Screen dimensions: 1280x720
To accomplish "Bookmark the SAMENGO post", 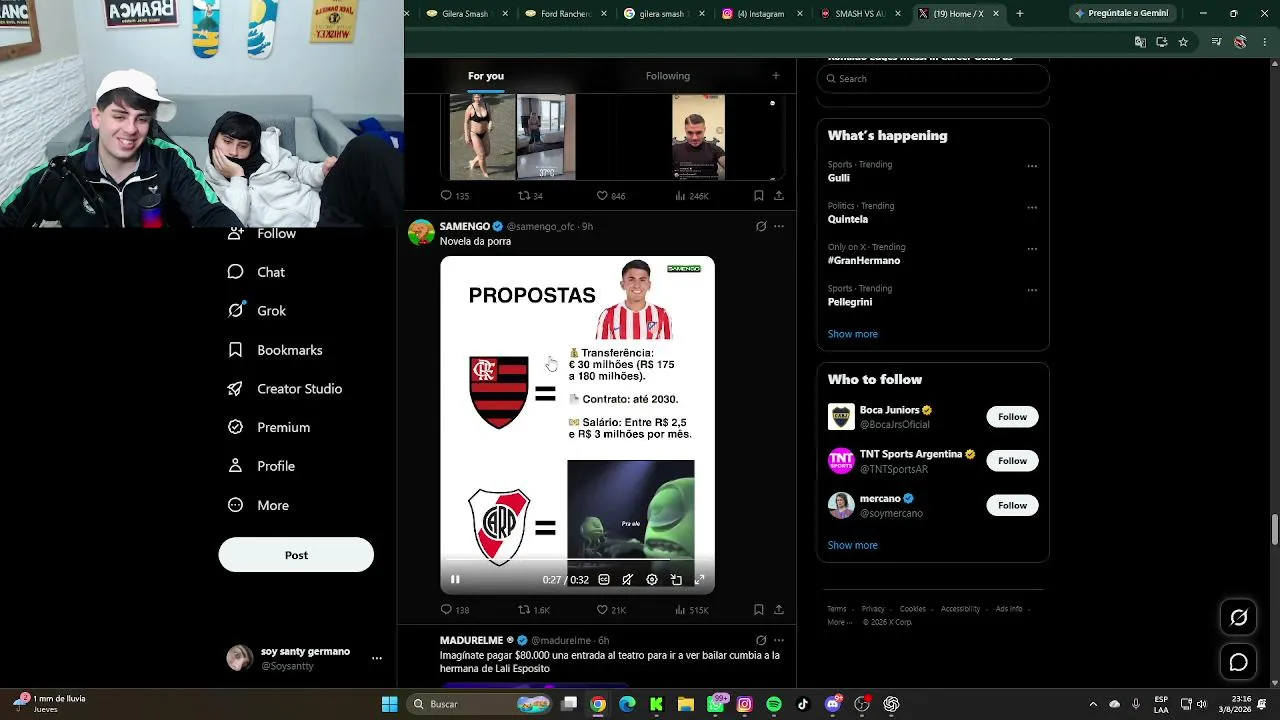I will pos(759,610).
